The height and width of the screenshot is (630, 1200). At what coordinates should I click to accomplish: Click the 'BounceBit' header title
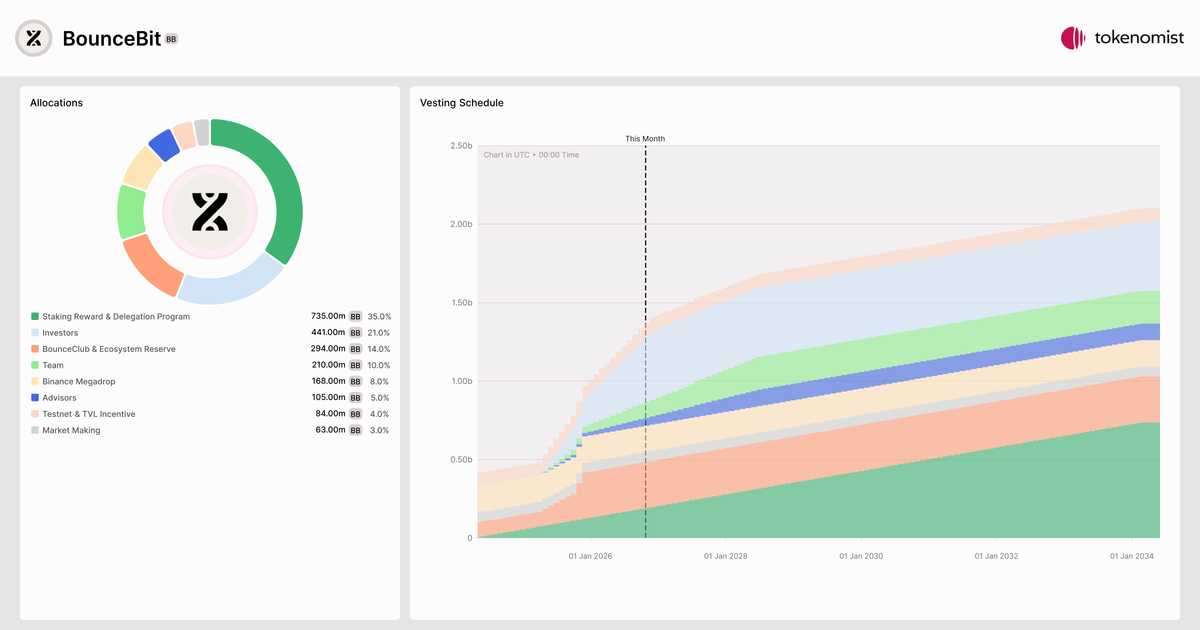pos(110,39)
